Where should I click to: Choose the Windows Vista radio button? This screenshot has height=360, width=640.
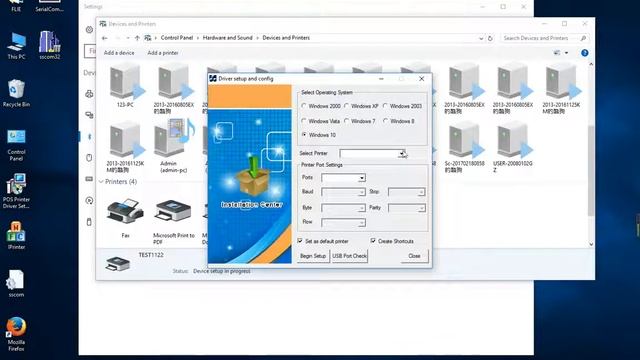click(x=304, y=121)
